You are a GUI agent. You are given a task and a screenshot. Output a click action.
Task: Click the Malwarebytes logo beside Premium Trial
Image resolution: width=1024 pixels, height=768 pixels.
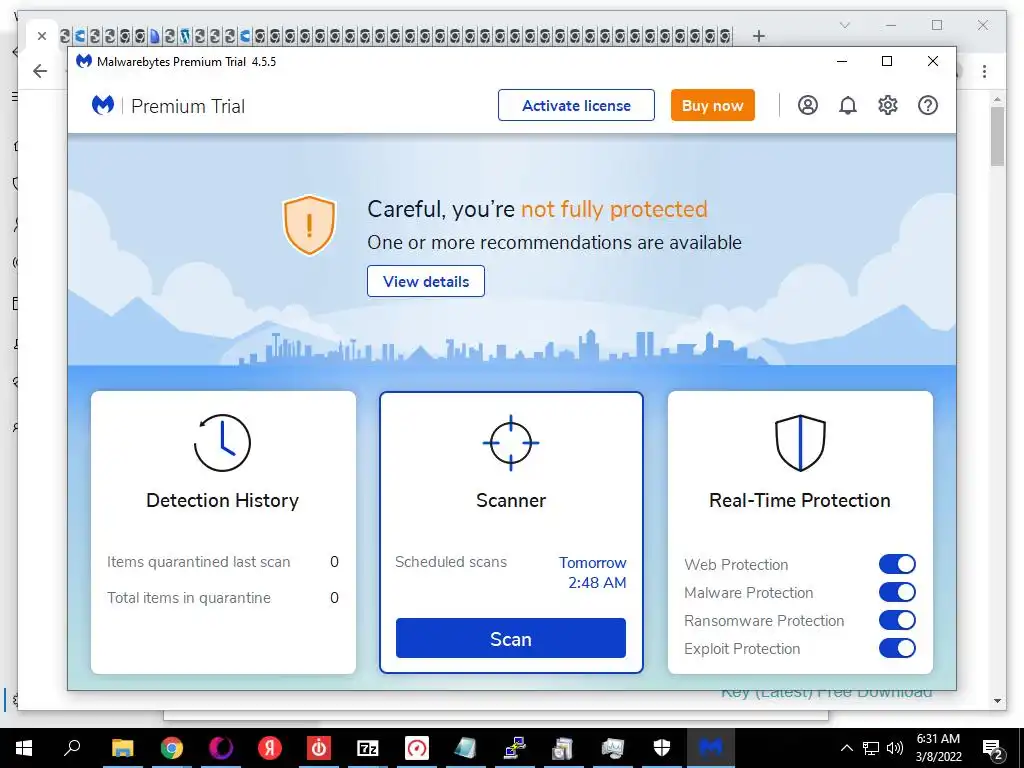coord(103,104)
